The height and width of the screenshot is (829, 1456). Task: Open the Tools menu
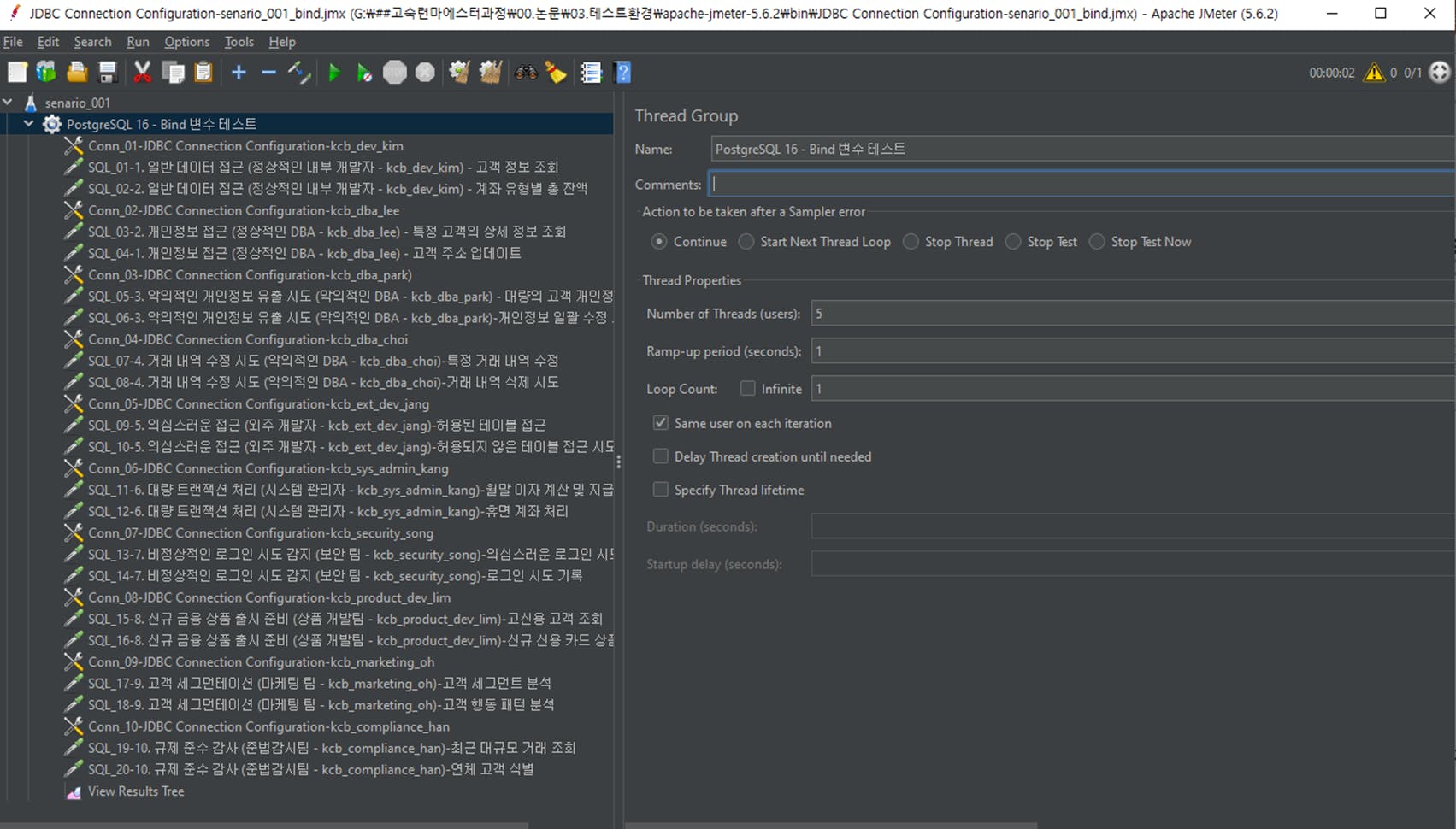point(239,42)
